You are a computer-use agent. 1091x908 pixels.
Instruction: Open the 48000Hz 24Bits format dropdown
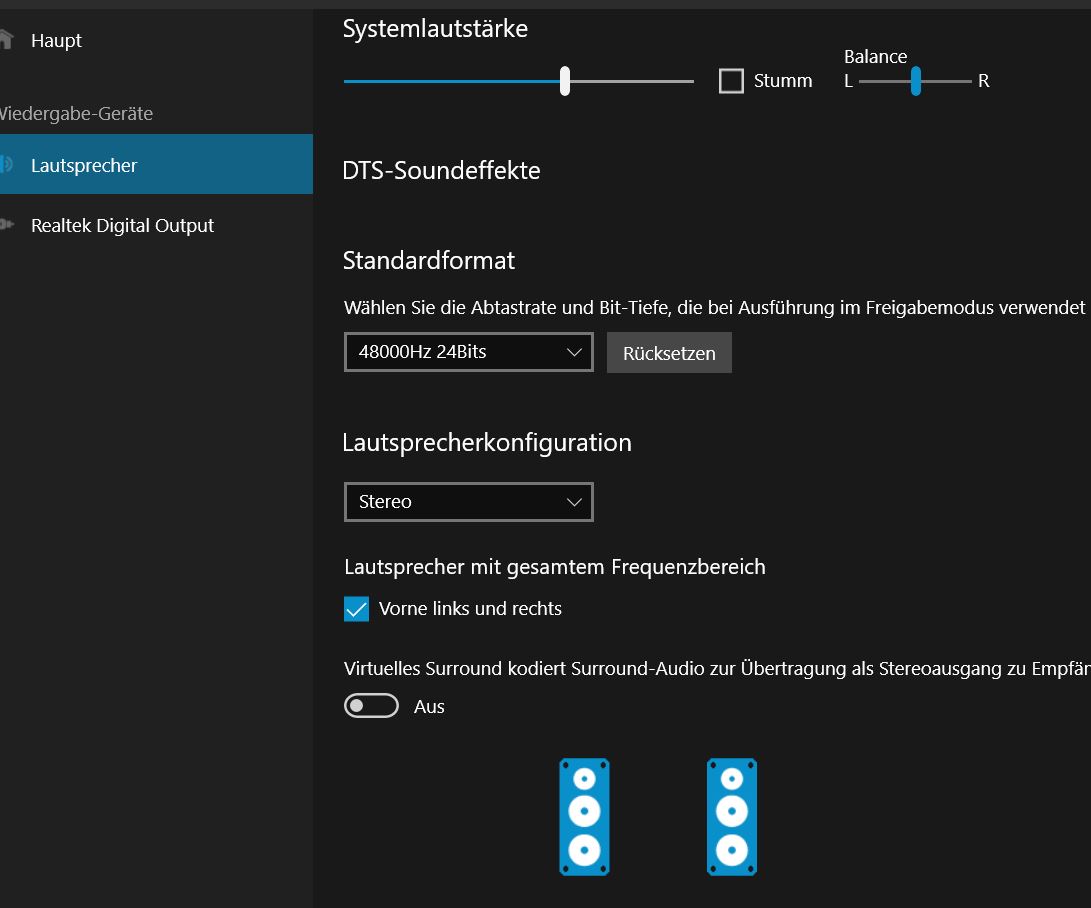(468, 352)
